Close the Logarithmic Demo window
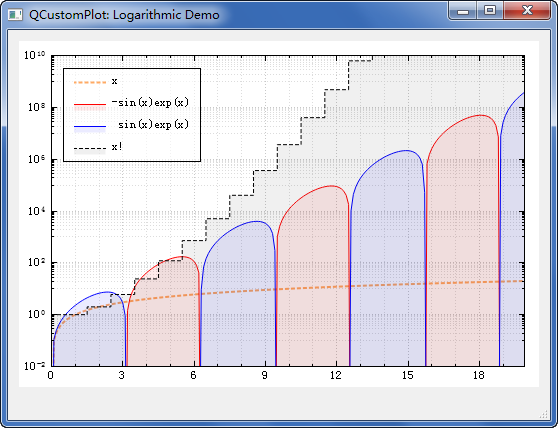The width and height of the screenshot is (558, 428). [527, 11]
